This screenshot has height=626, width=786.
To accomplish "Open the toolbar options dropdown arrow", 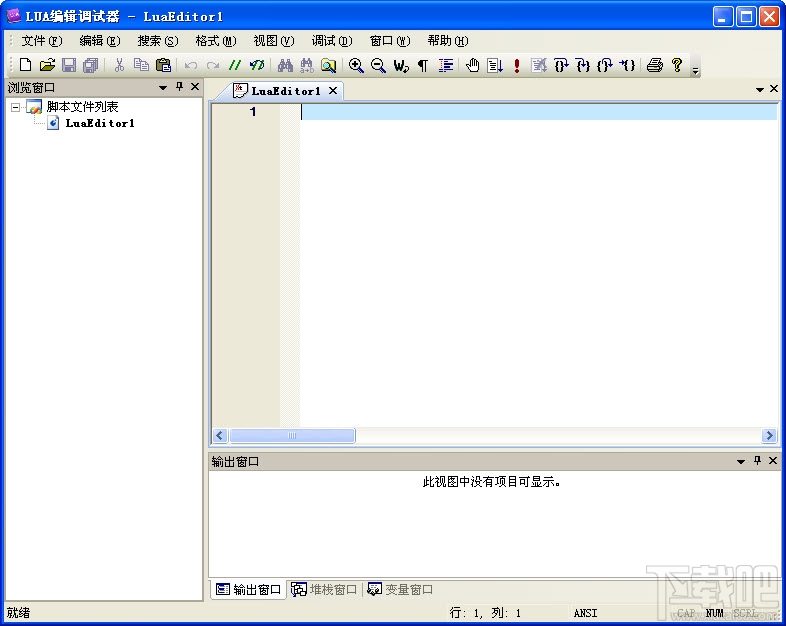I will pos(695,71).
